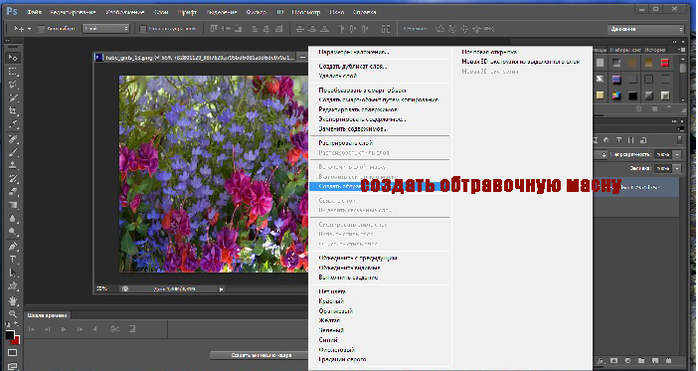
Task: Choose Удалить слой menu item
Action: (x=338, y=76)
